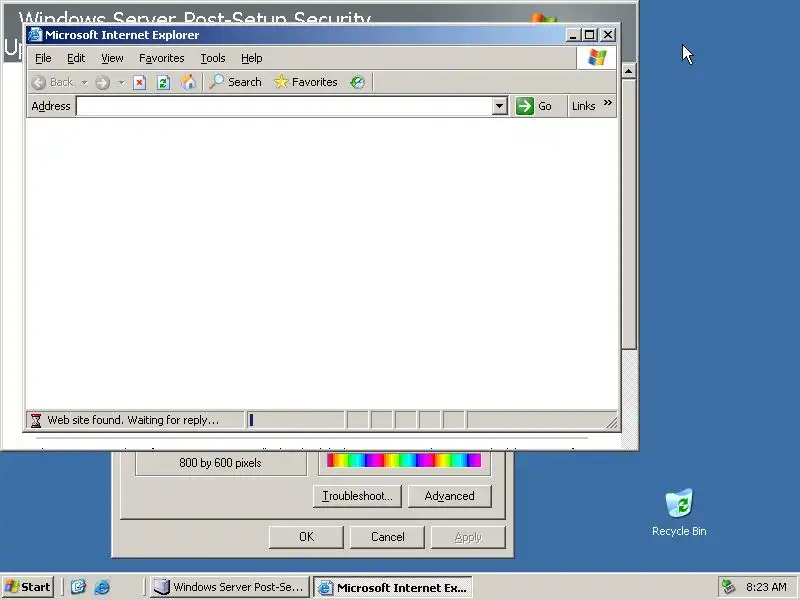Click the scroll up arrow of Post-Setup window
The width and height of the screenshot is (800, 600).
point(629,71)
